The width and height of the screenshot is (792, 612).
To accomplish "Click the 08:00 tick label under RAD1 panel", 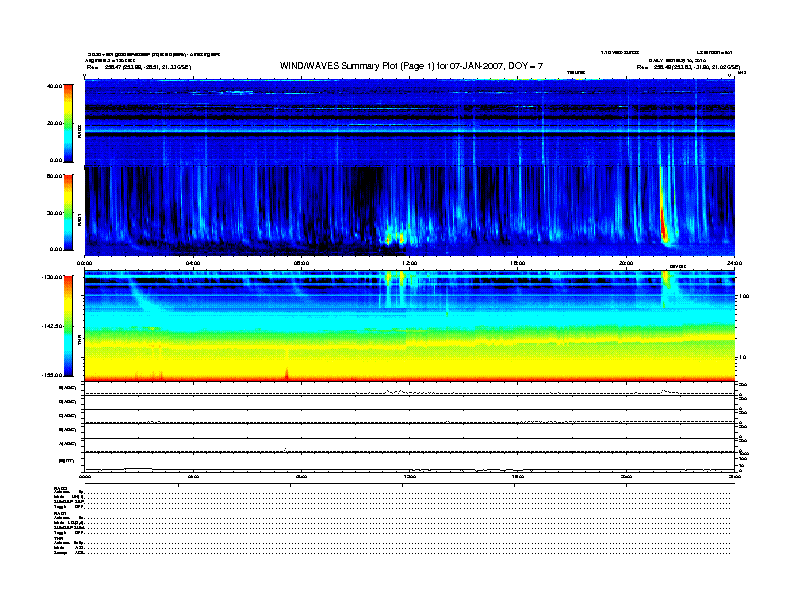I will pos(301,263).
